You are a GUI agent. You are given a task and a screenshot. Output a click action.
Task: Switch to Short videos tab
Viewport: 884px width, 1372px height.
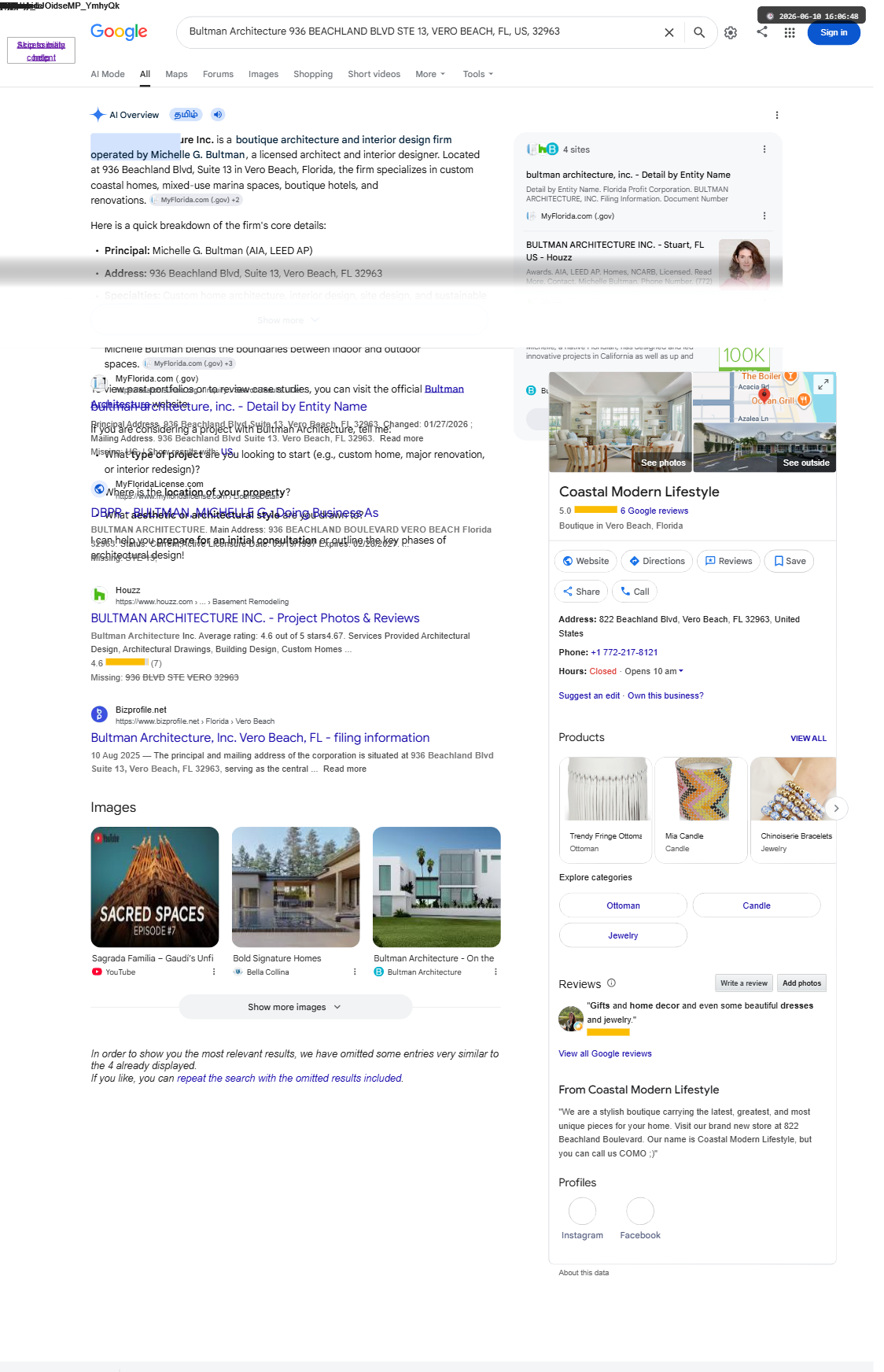374,74
